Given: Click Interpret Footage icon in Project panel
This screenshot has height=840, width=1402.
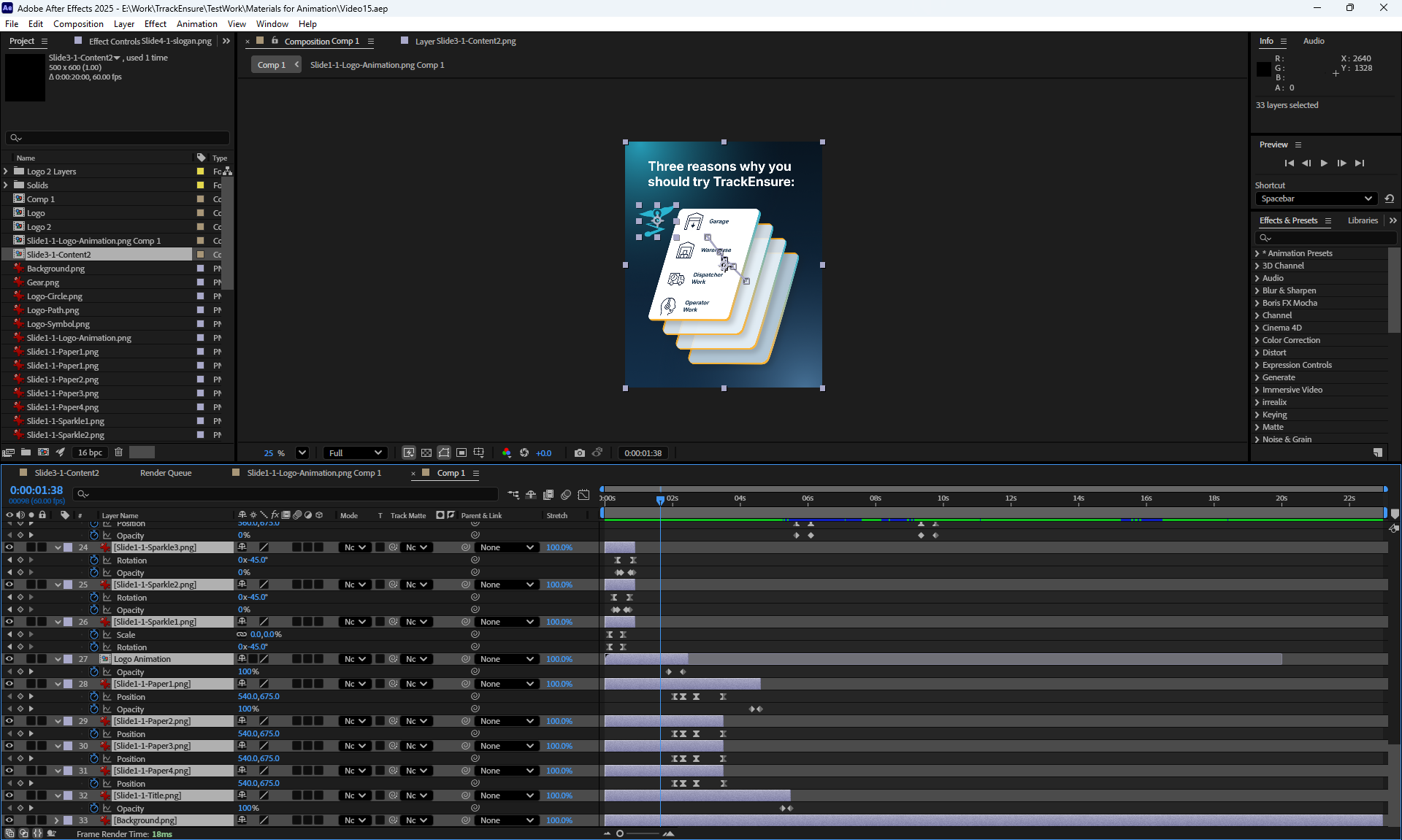Looking at the screenshot, I should (x=9, y=452).
